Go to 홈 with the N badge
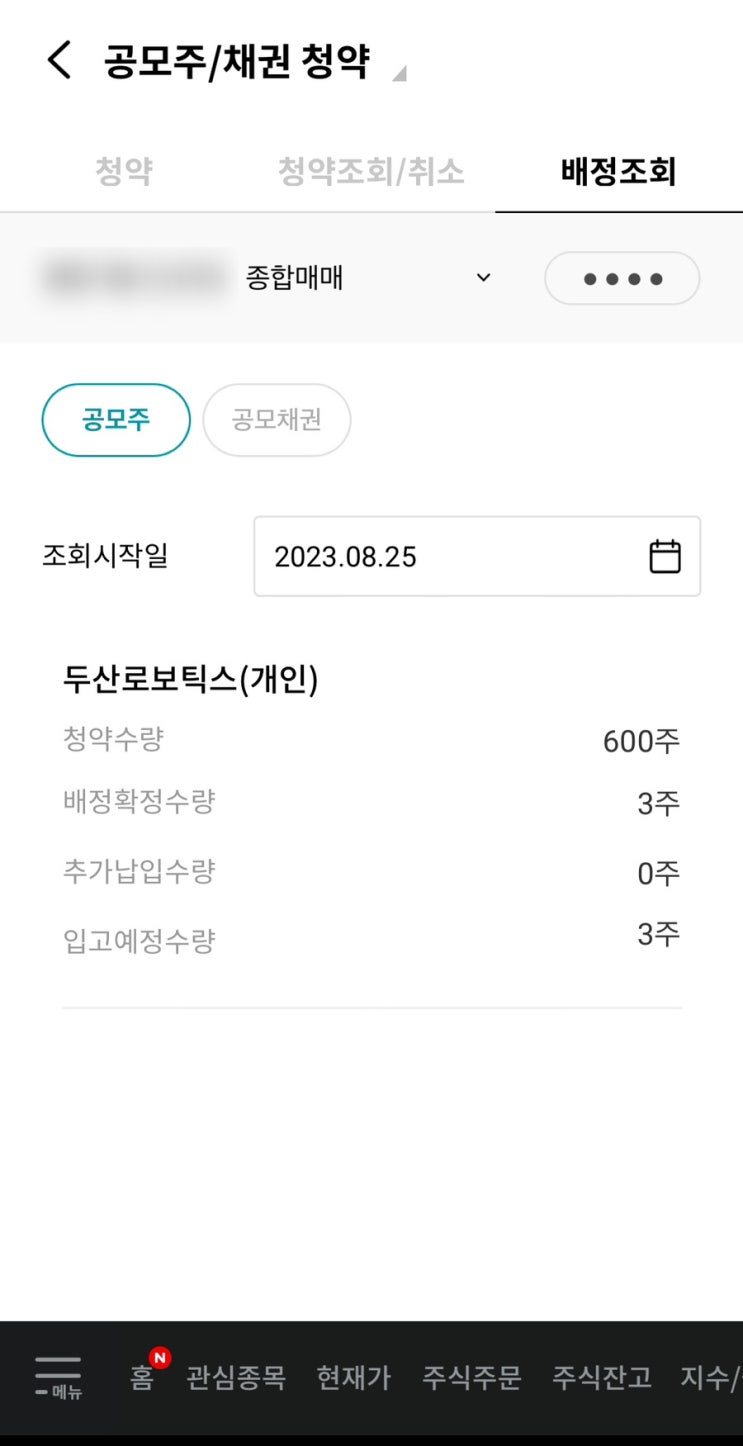Image resolution: width=743 pixels, height=1446 pixels. pyautogui.click(x=143, y=1377)
